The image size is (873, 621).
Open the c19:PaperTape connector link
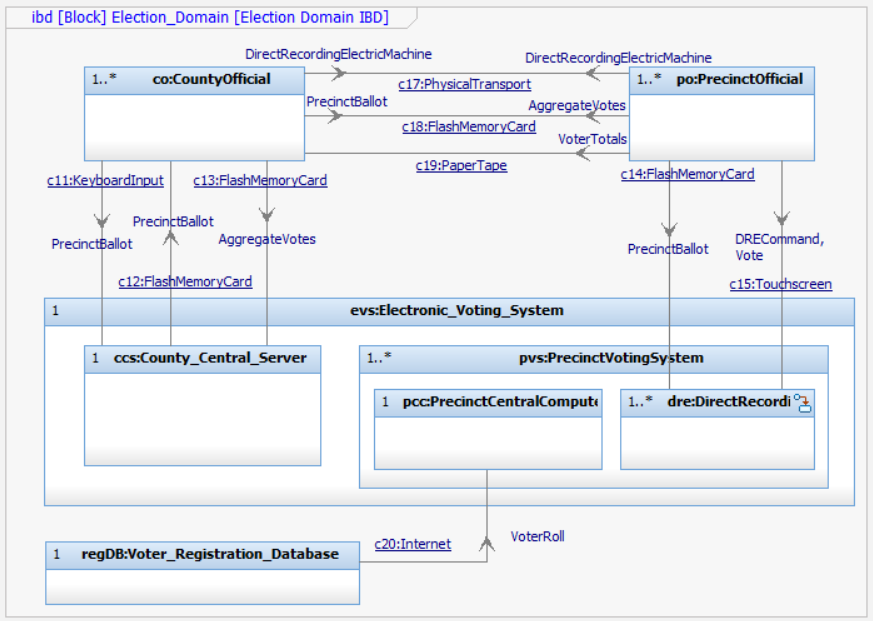click(x=461, y=165)
